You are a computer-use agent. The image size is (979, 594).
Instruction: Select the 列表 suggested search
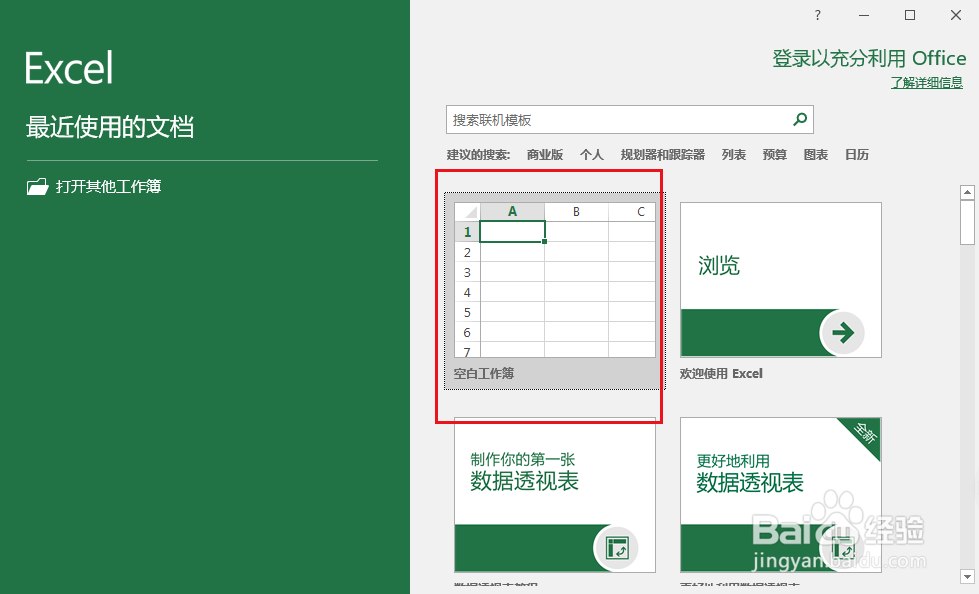pyautogui.click(x=734, y=155)
